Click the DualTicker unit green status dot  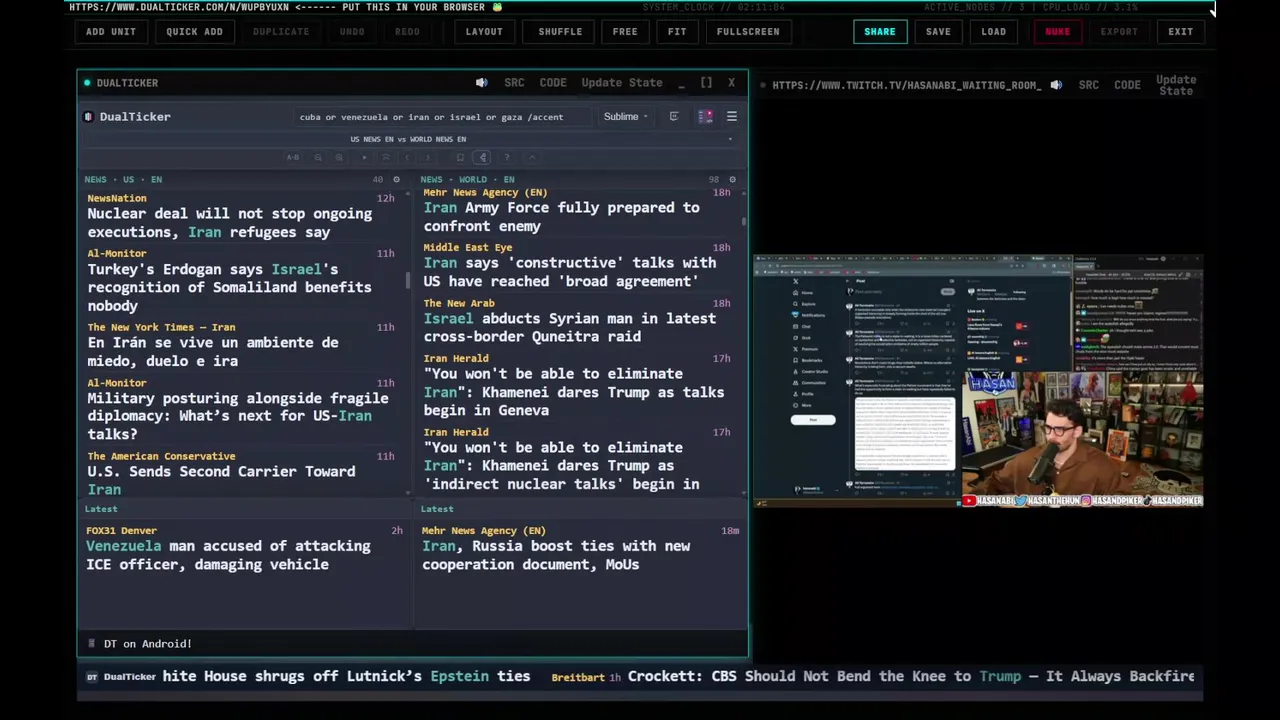click(87, 83)
